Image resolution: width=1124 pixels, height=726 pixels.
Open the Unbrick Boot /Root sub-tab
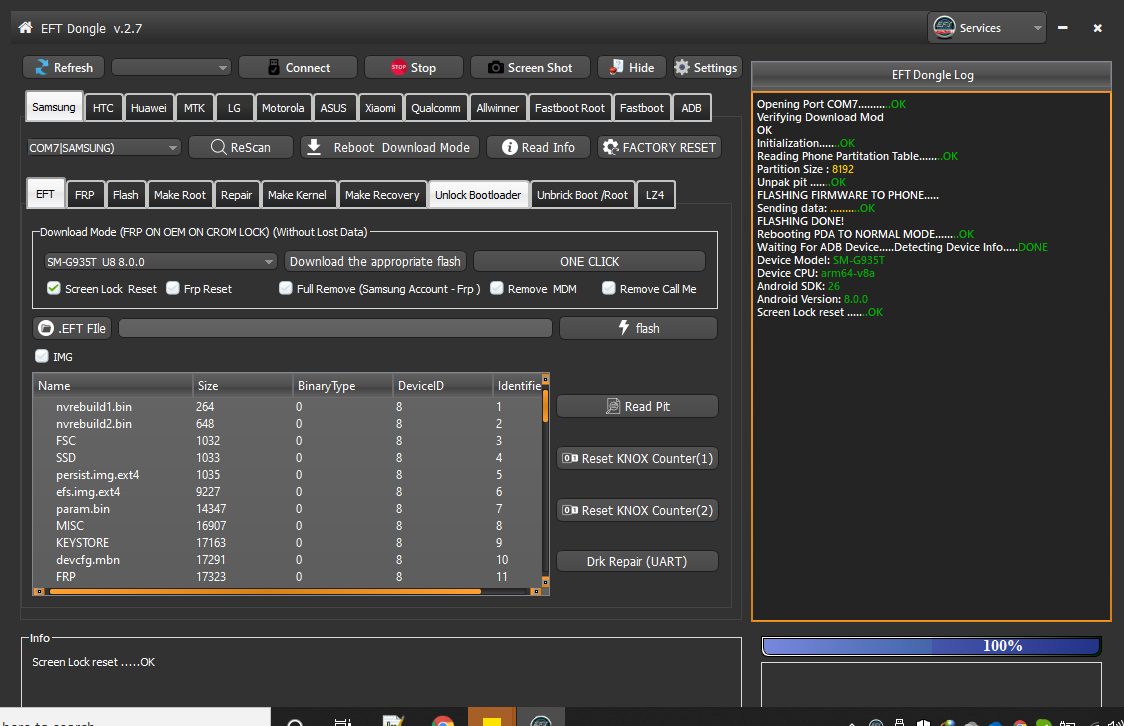pos(582,194)
